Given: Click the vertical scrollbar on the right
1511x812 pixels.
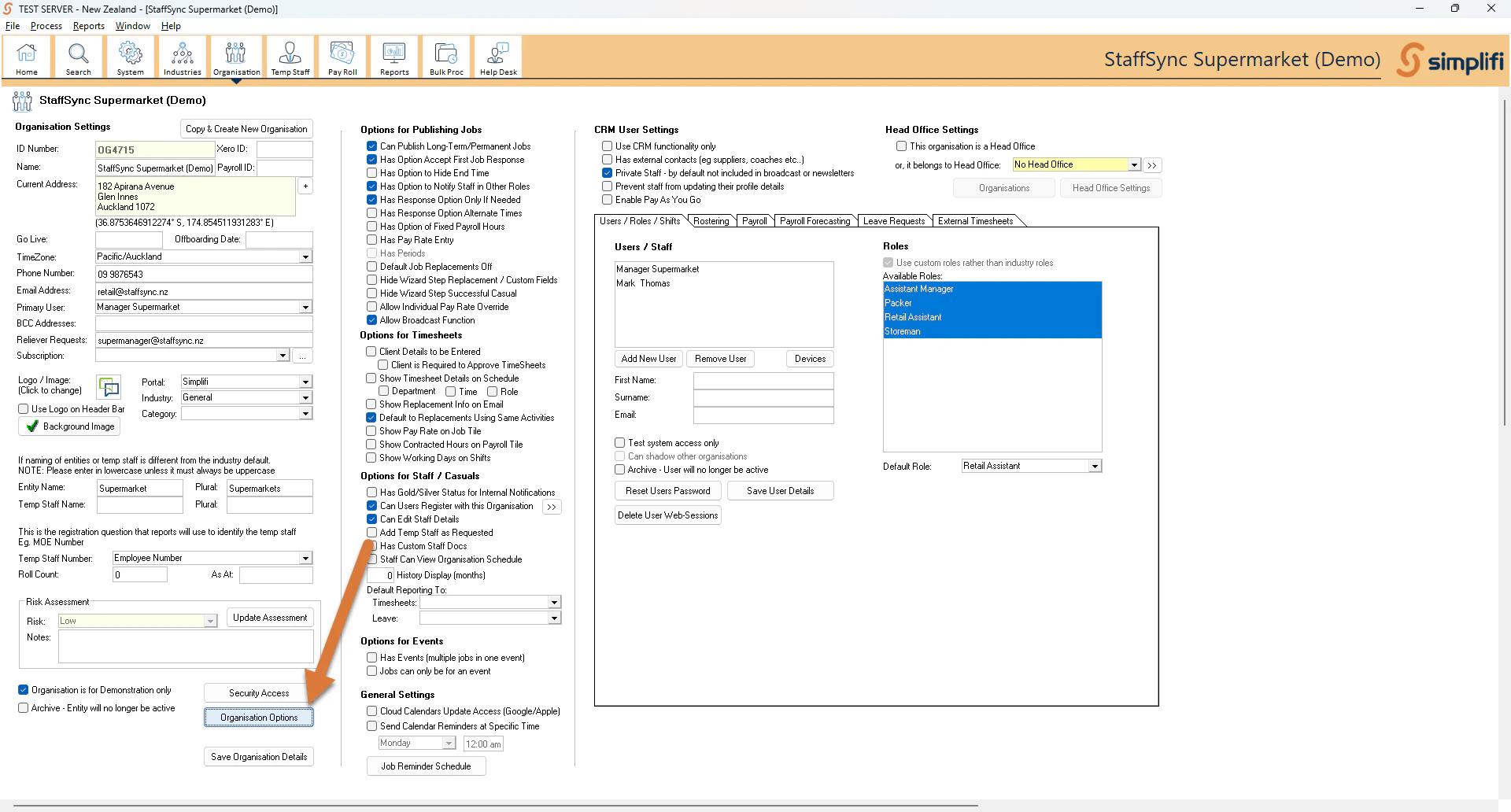Looking at the screenshot, I should pos(1504,264).
